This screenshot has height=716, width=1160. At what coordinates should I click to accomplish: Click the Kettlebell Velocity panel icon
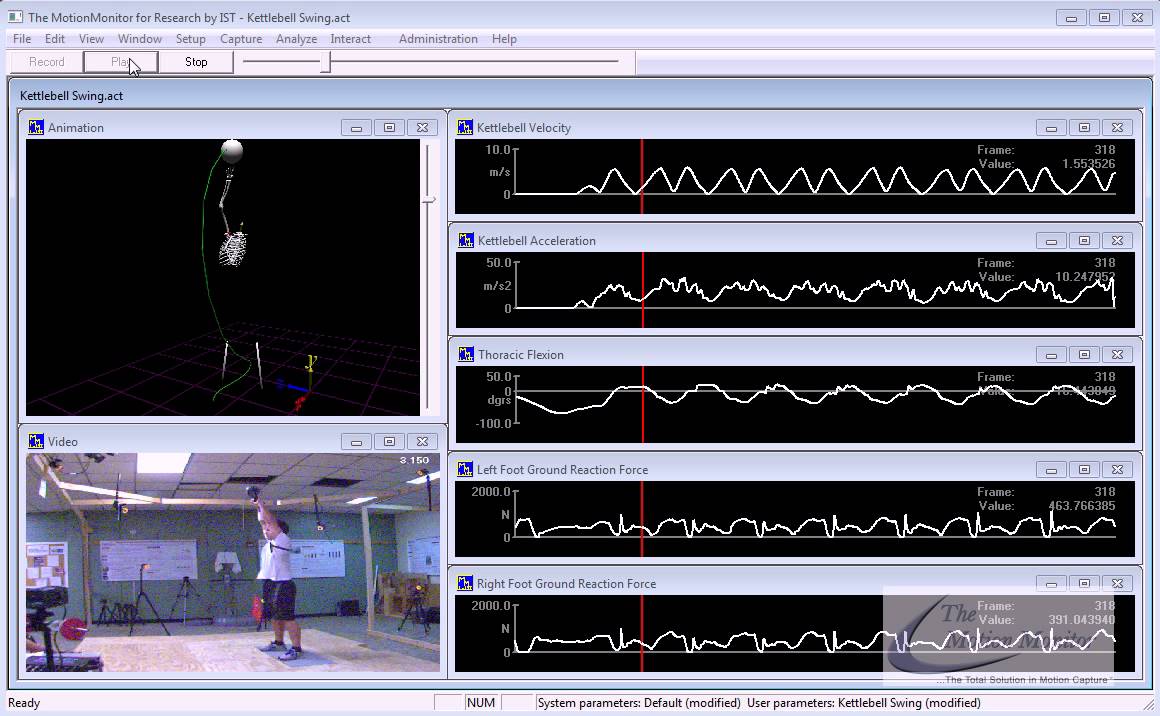click(x=465, y=127)
